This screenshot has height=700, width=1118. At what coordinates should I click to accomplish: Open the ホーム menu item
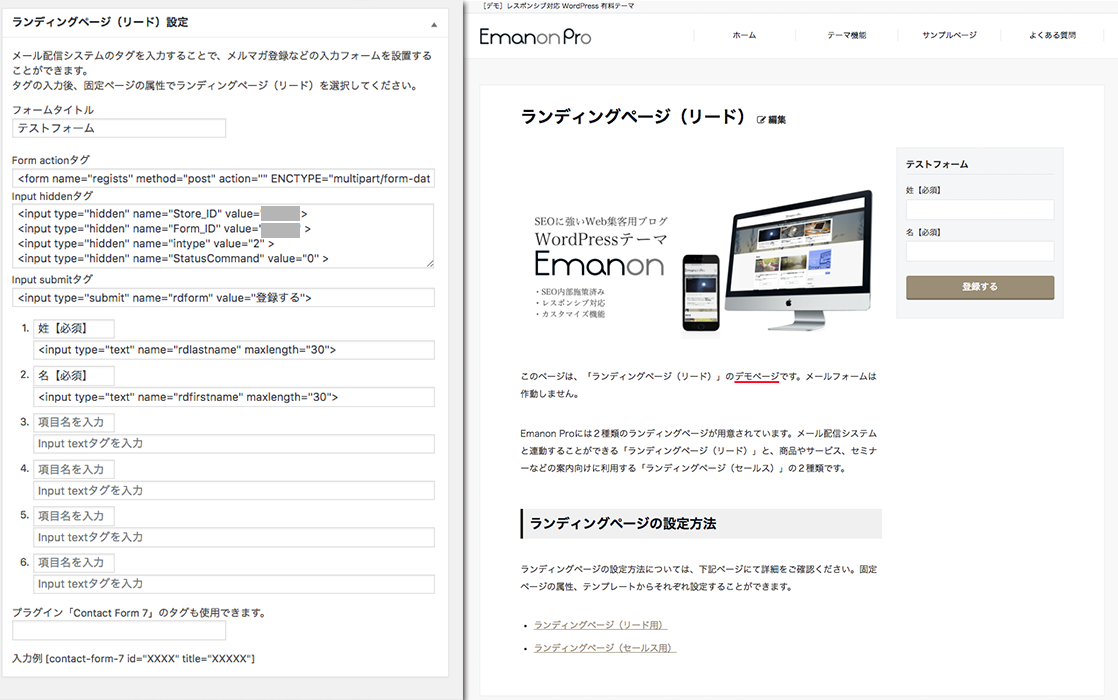coord(744,35)
